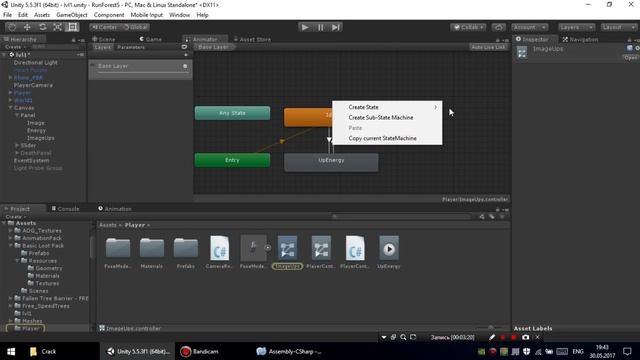Viewport: 640px width, 360px height.
Task: Click the cloud services icon
Action: pos(498,27)
